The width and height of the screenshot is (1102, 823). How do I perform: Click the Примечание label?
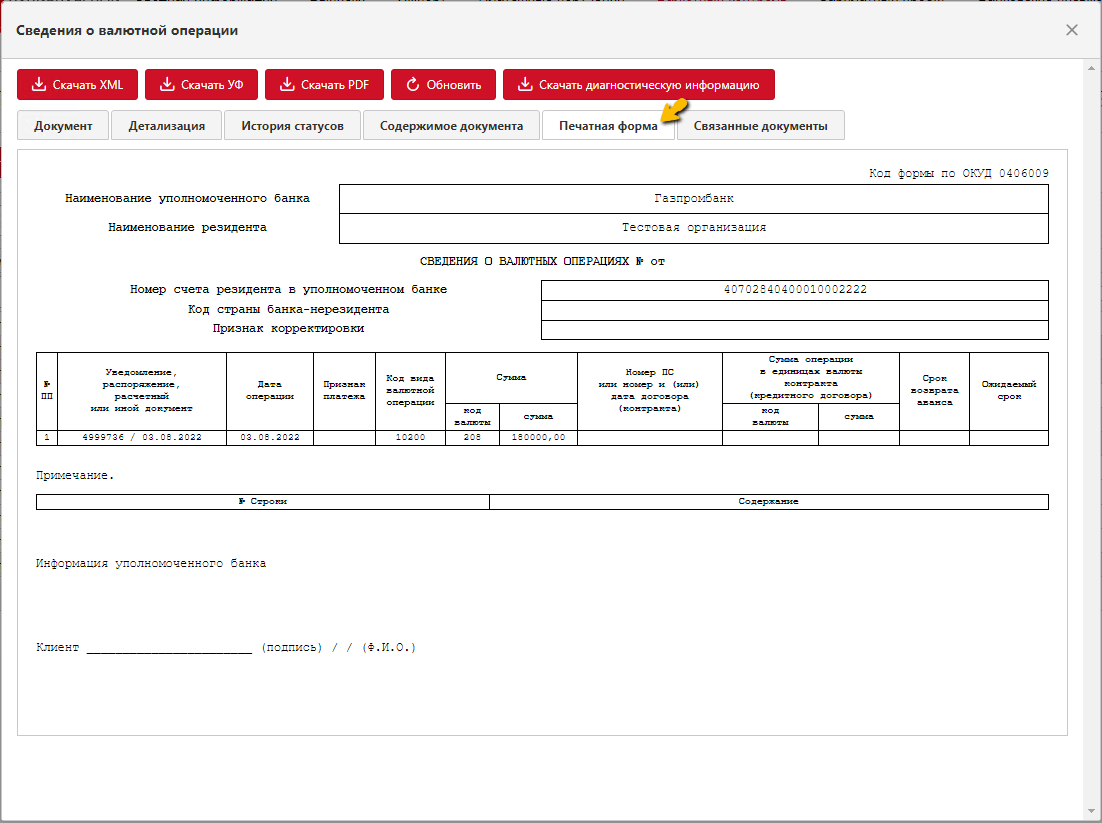(x=74, y=476)
